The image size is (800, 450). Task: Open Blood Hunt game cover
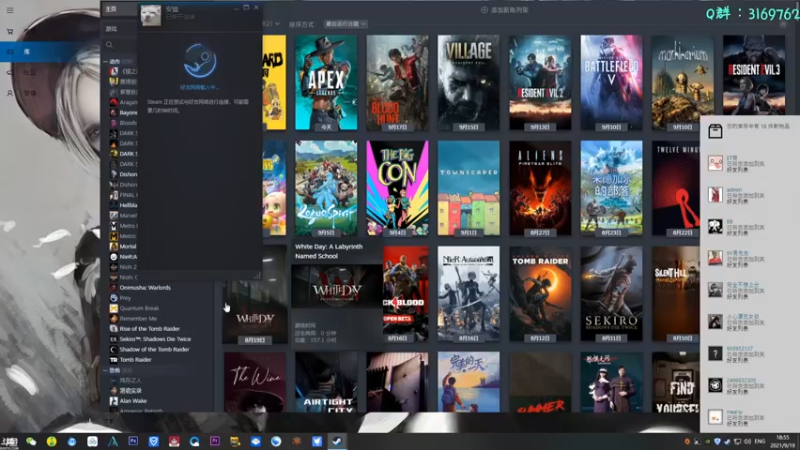click(397, 82)
